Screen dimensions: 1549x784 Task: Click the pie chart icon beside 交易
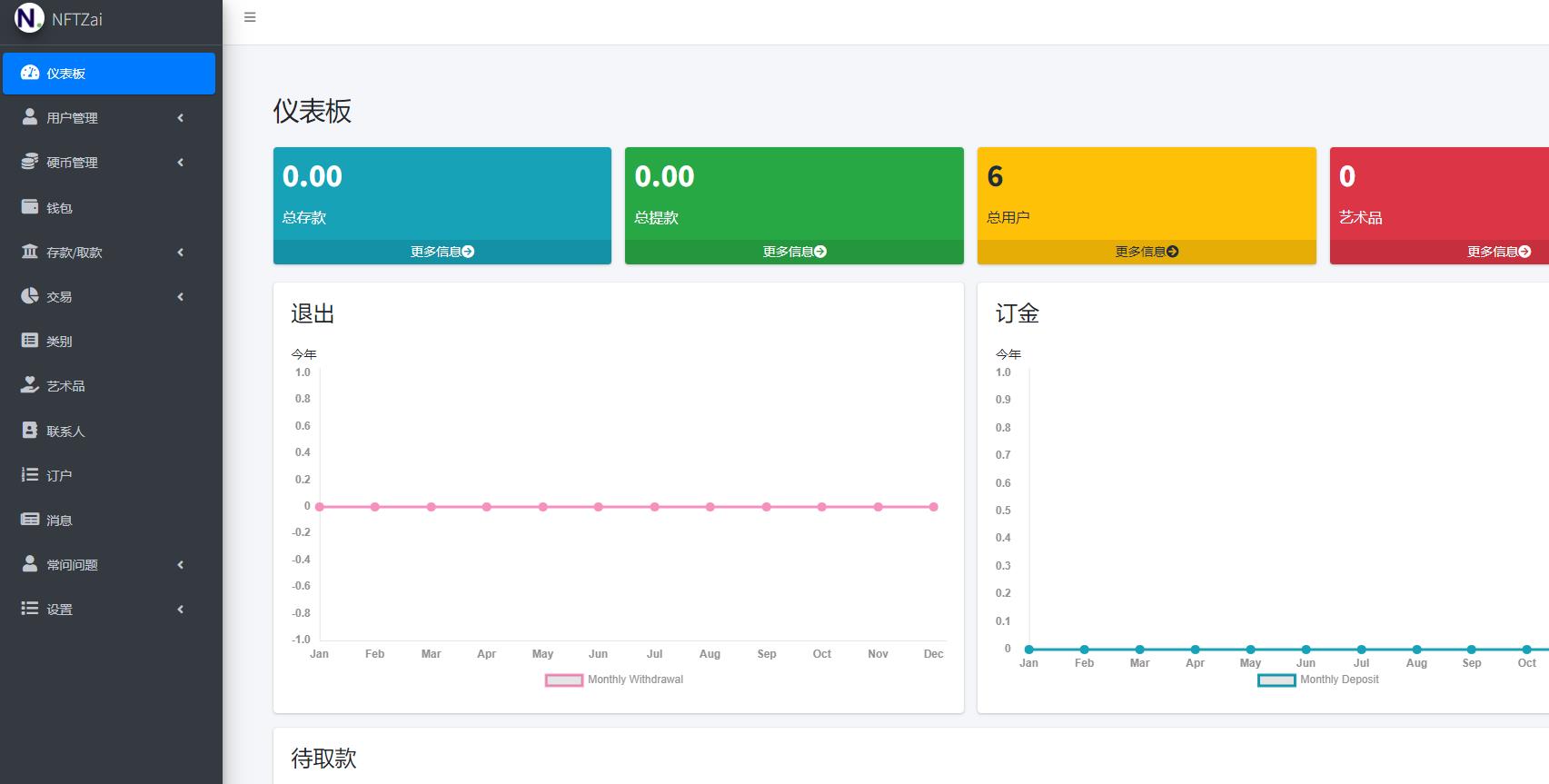point(30,296)
